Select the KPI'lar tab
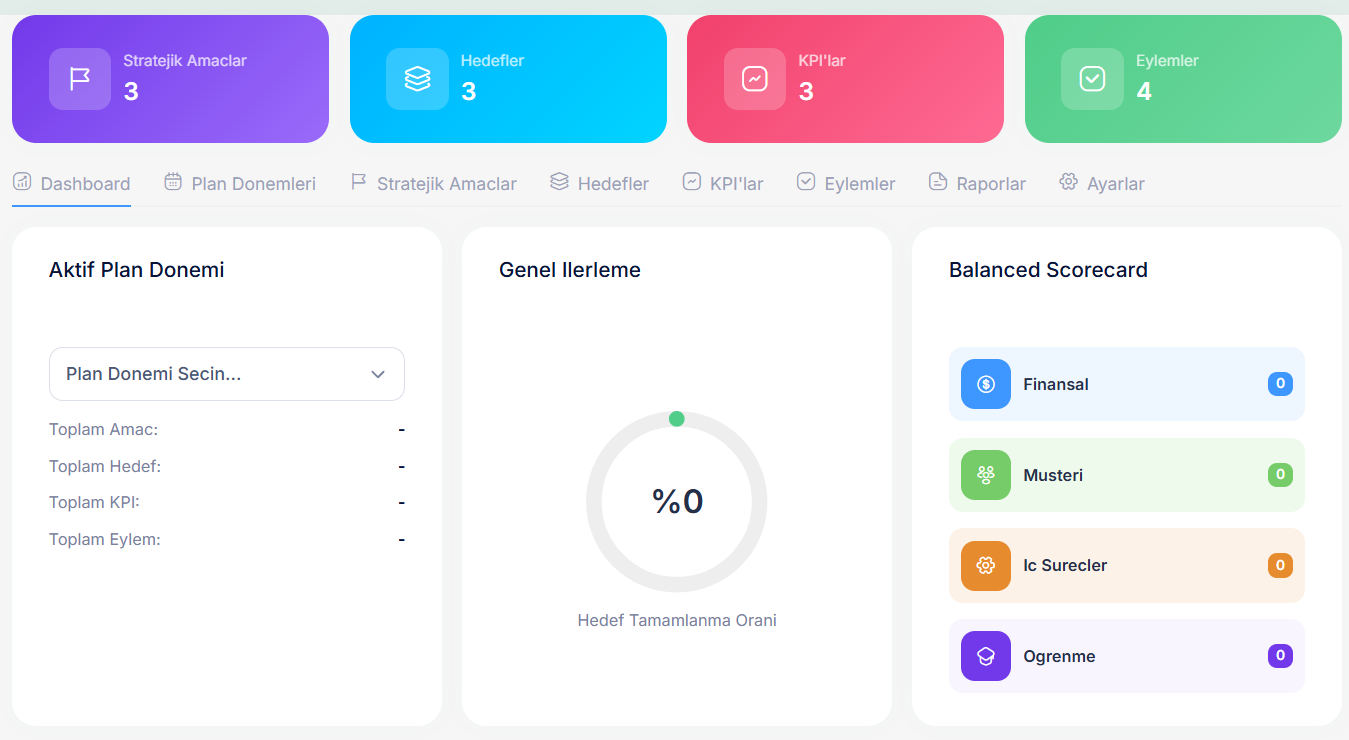The image size is (1349, 740). [723, 184]
